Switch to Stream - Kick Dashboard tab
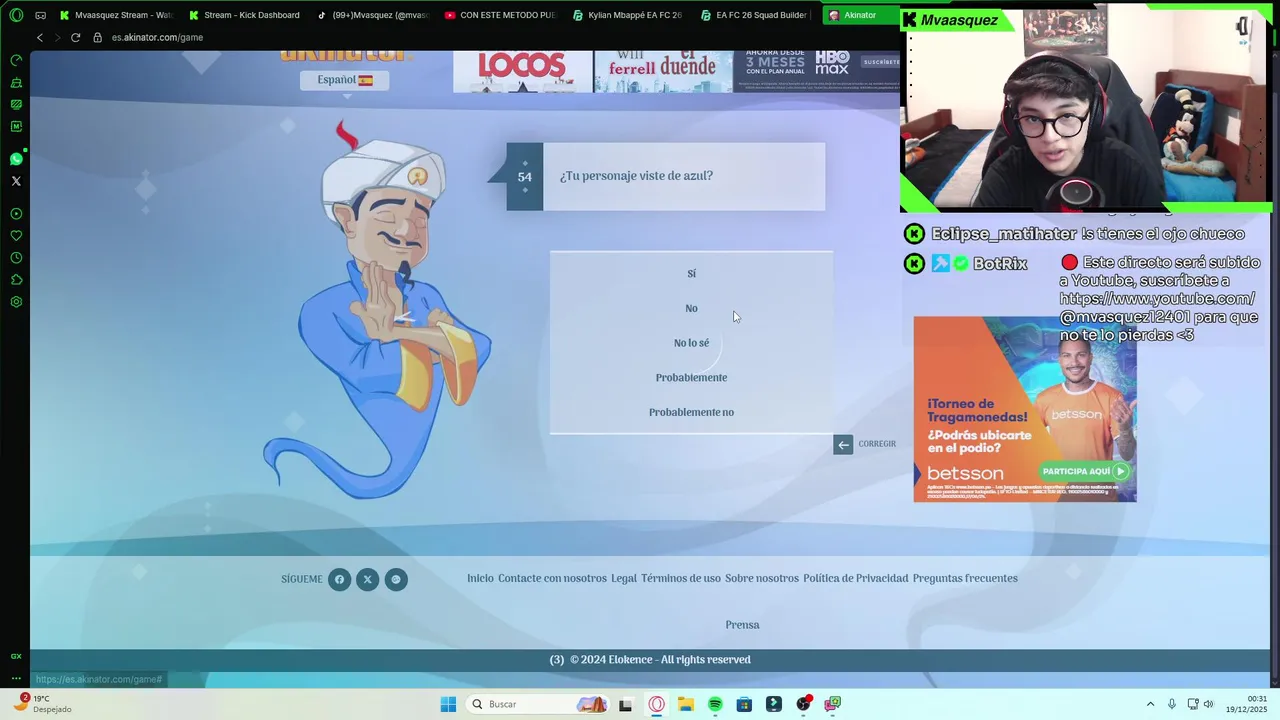Viewport: 1280px width, 720px height. pos(245,15)
